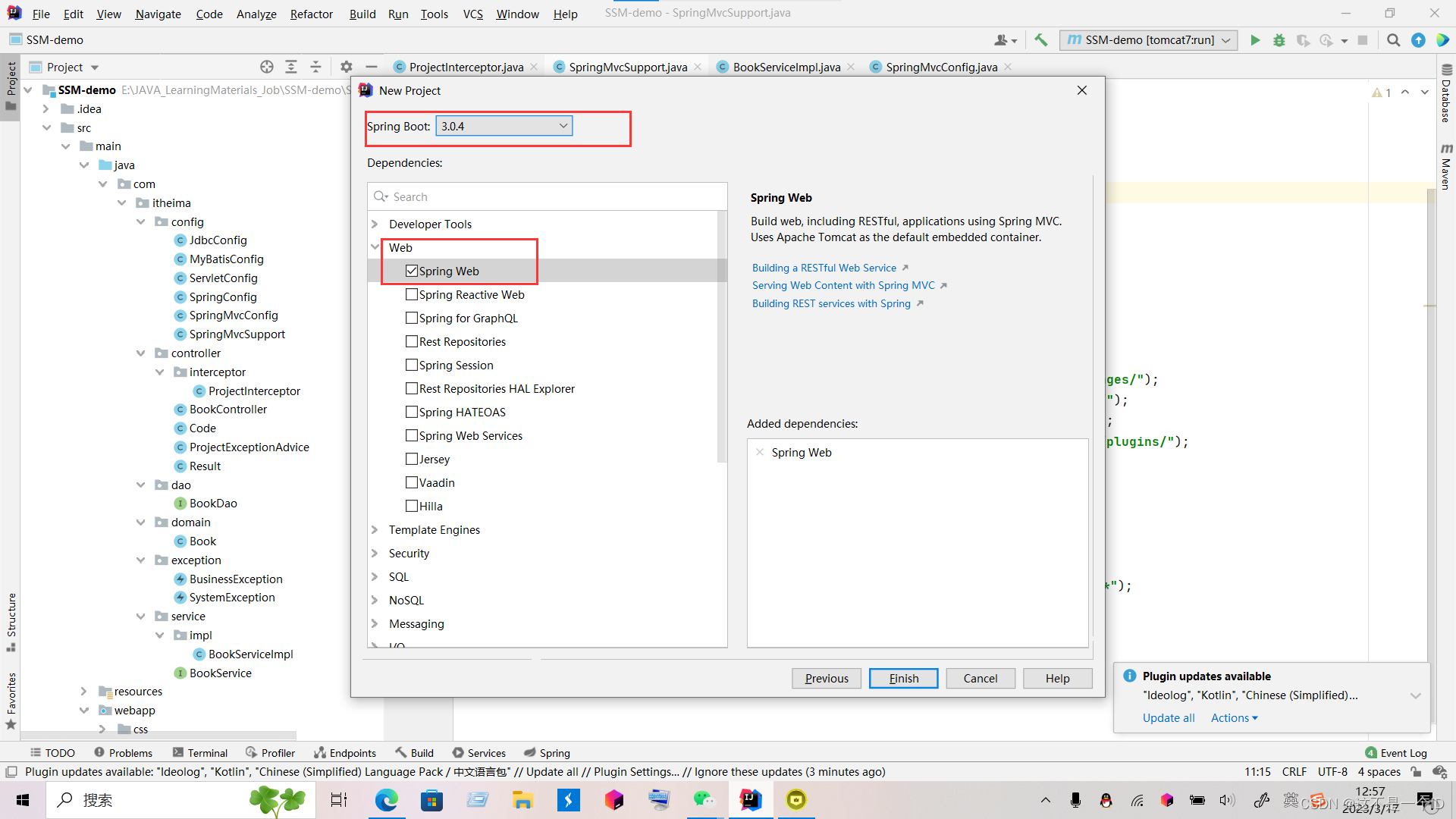The image size is (1456, 819).
Task: Uncheck the Spring Web checkbox
Action: pyautogui.click(x=412, y=271)
